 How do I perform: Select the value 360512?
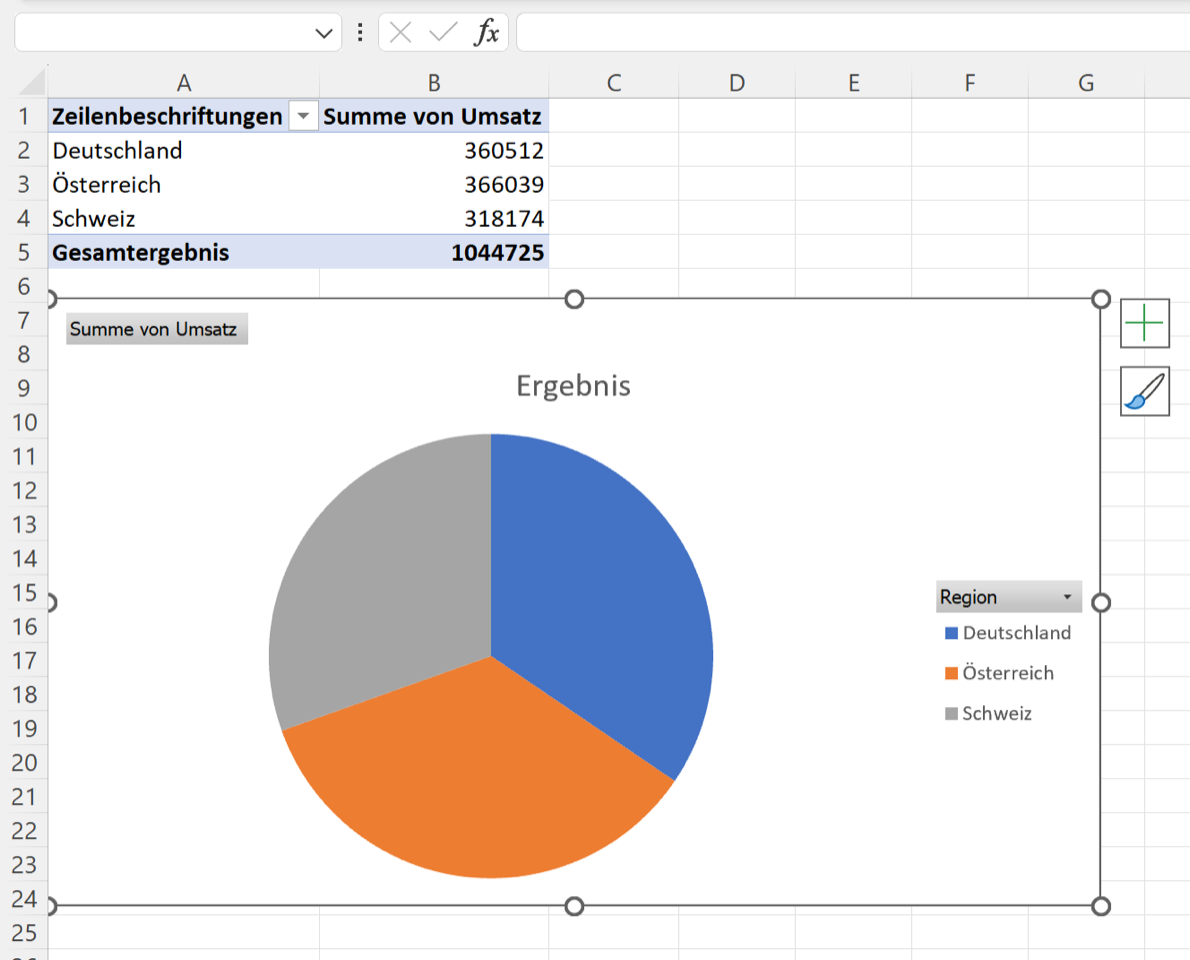[434, 150]
